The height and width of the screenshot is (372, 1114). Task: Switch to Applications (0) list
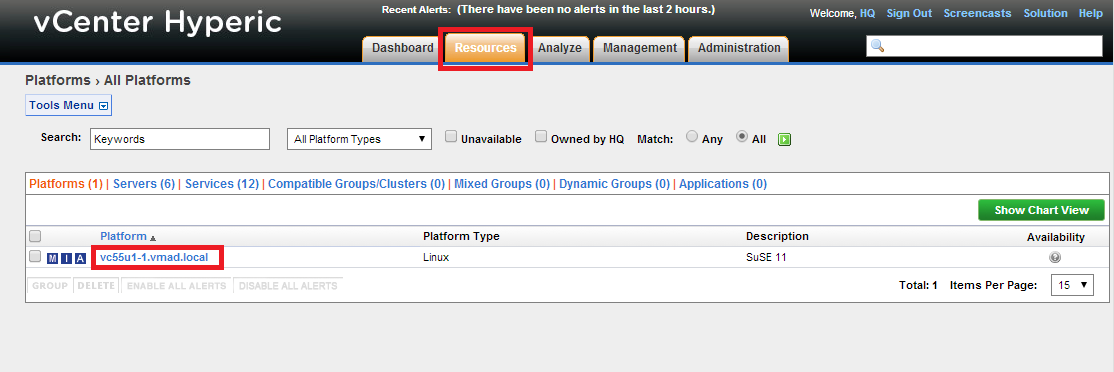[723, 184]
